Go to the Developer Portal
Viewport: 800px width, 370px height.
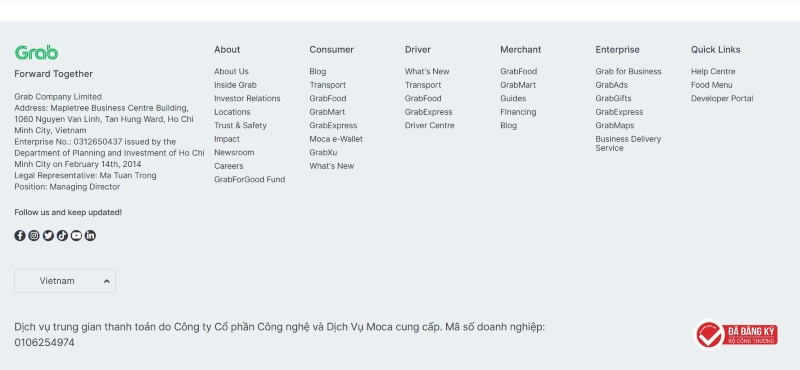tap(722, 98)
